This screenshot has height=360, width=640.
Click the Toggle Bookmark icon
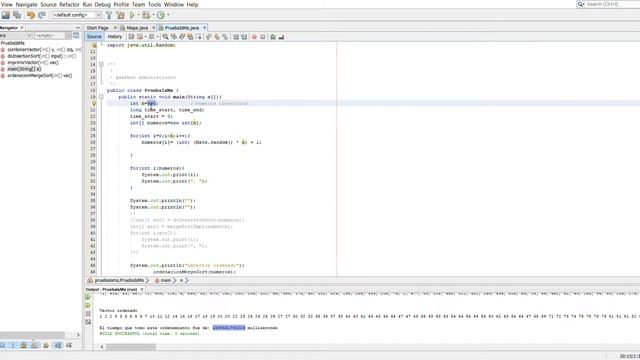pos(225,37)
